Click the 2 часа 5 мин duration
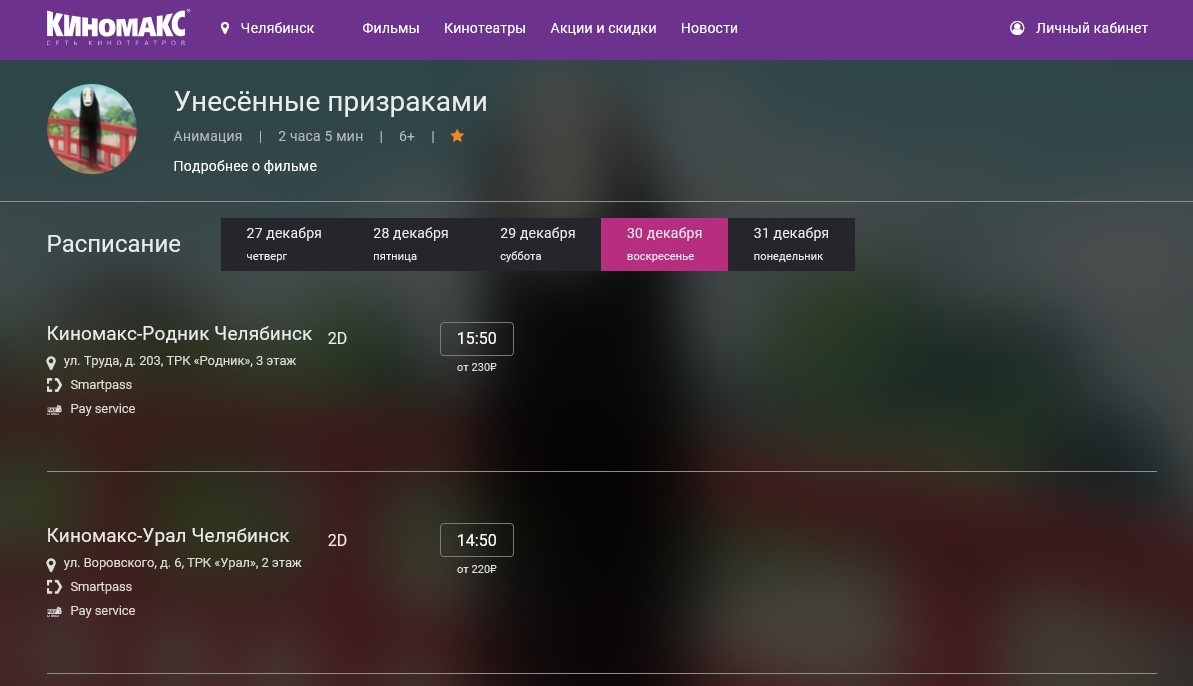 point(320,136)
